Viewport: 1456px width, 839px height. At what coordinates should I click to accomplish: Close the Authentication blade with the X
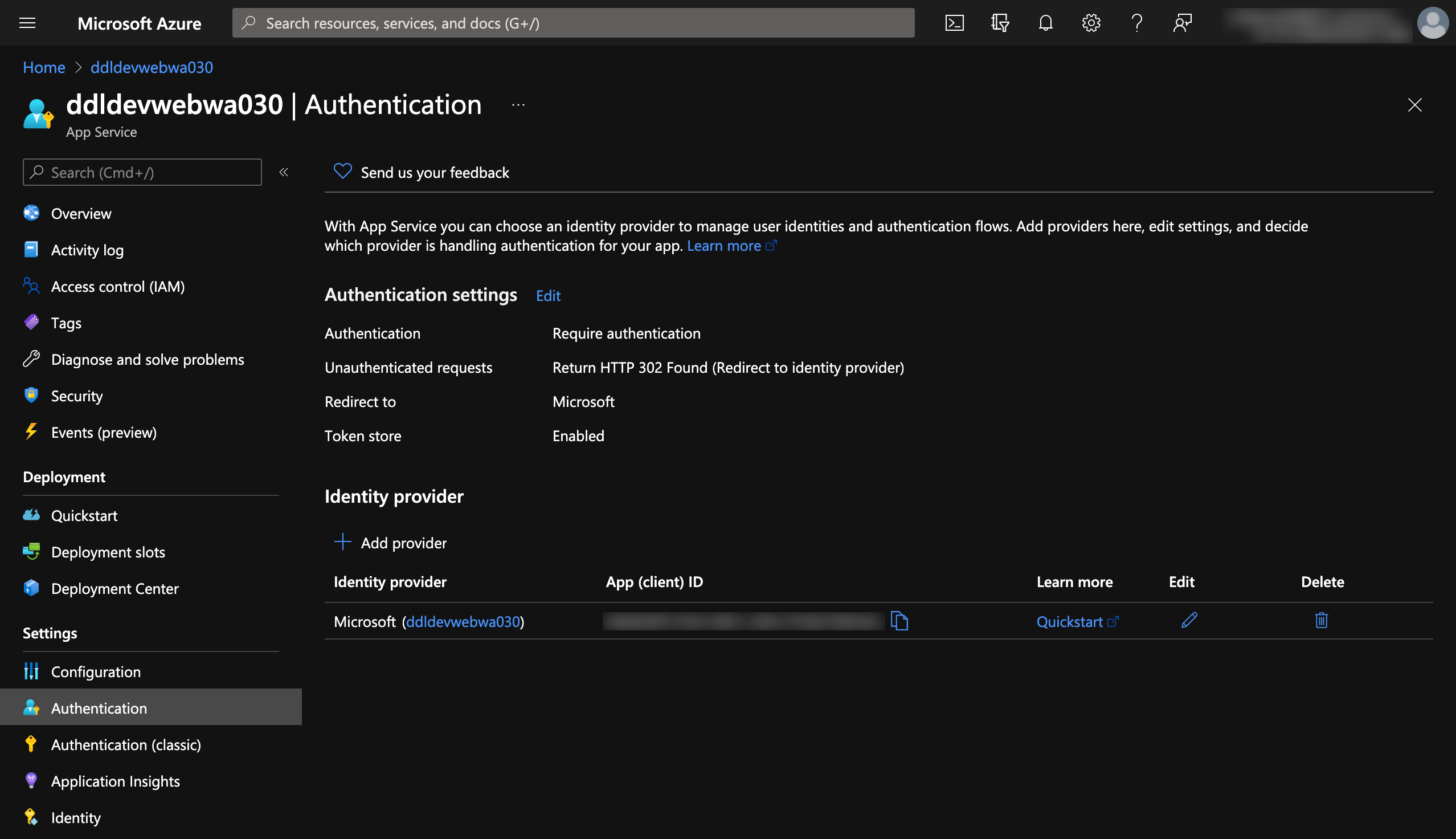click(1414, 105)
